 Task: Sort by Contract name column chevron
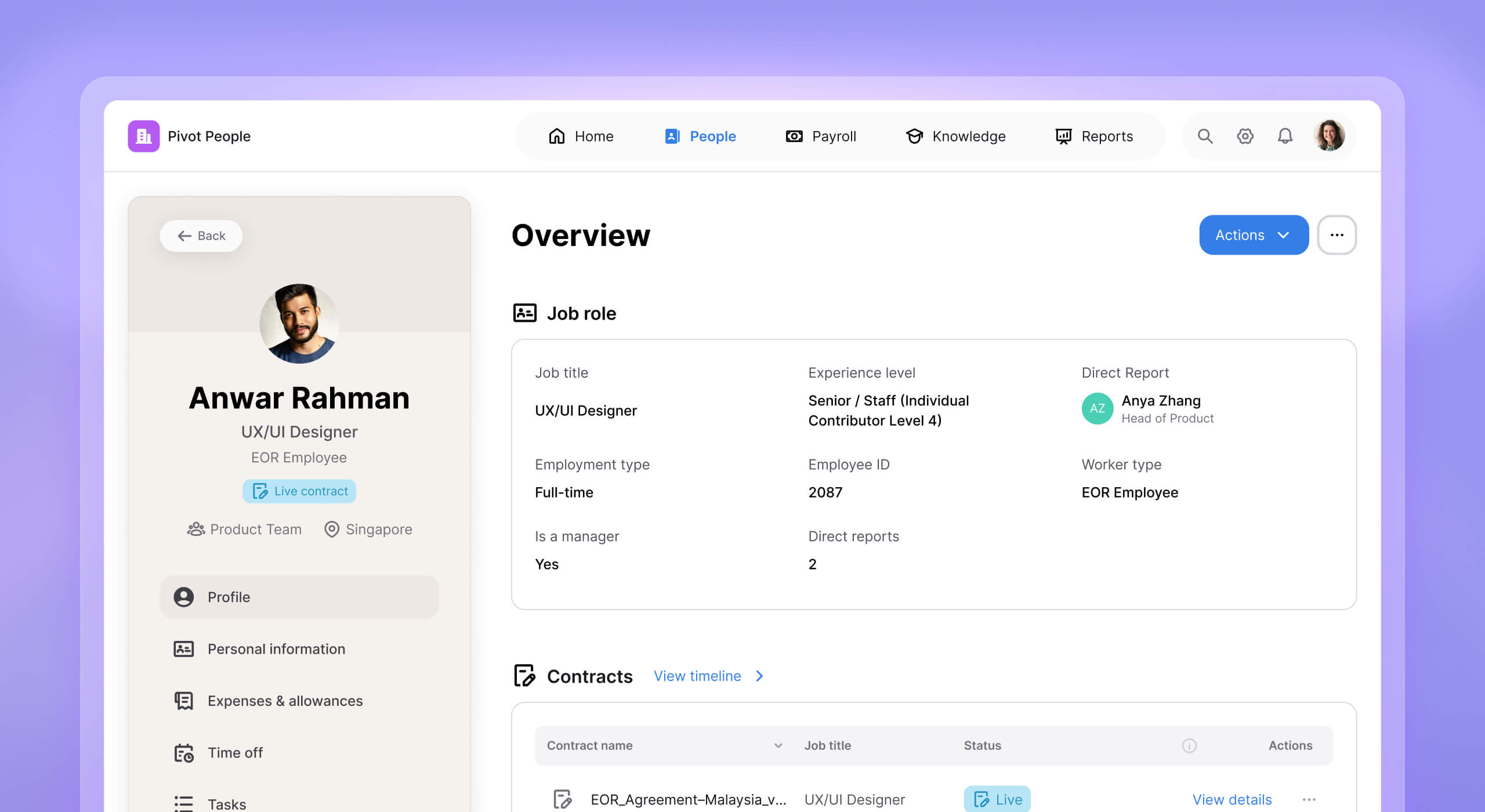coord(778,746)
